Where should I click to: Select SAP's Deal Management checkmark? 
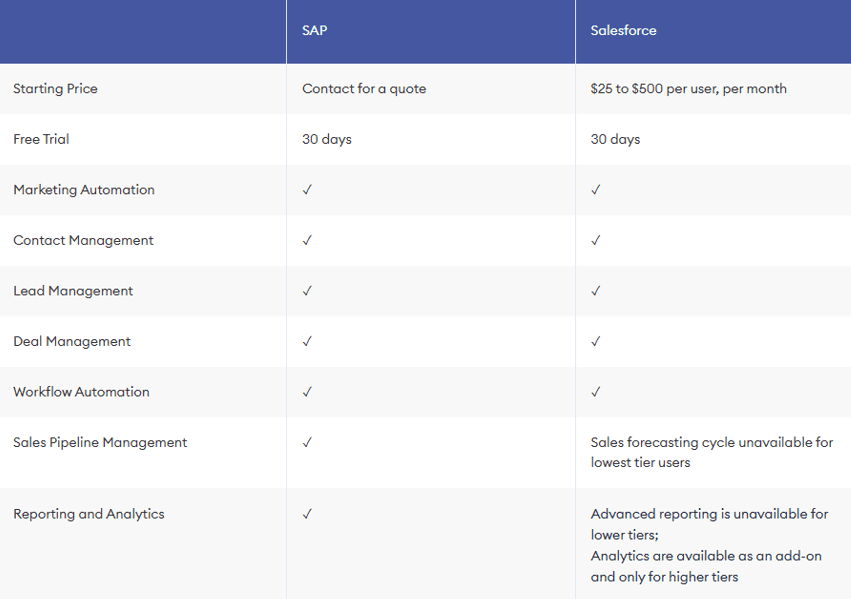(x=307, y=341)
